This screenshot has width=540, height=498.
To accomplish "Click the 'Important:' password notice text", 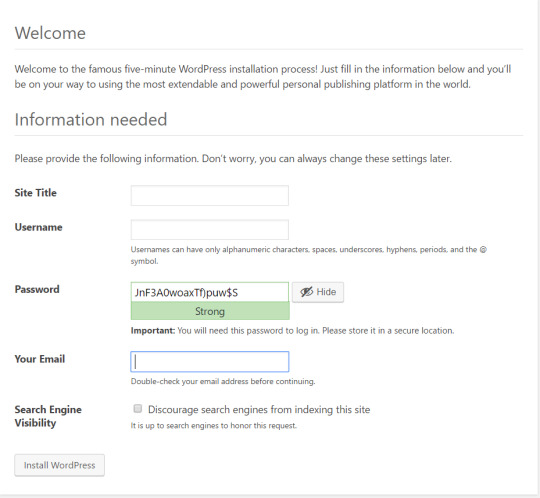I will pyautogui.click(x=292, y=331).
